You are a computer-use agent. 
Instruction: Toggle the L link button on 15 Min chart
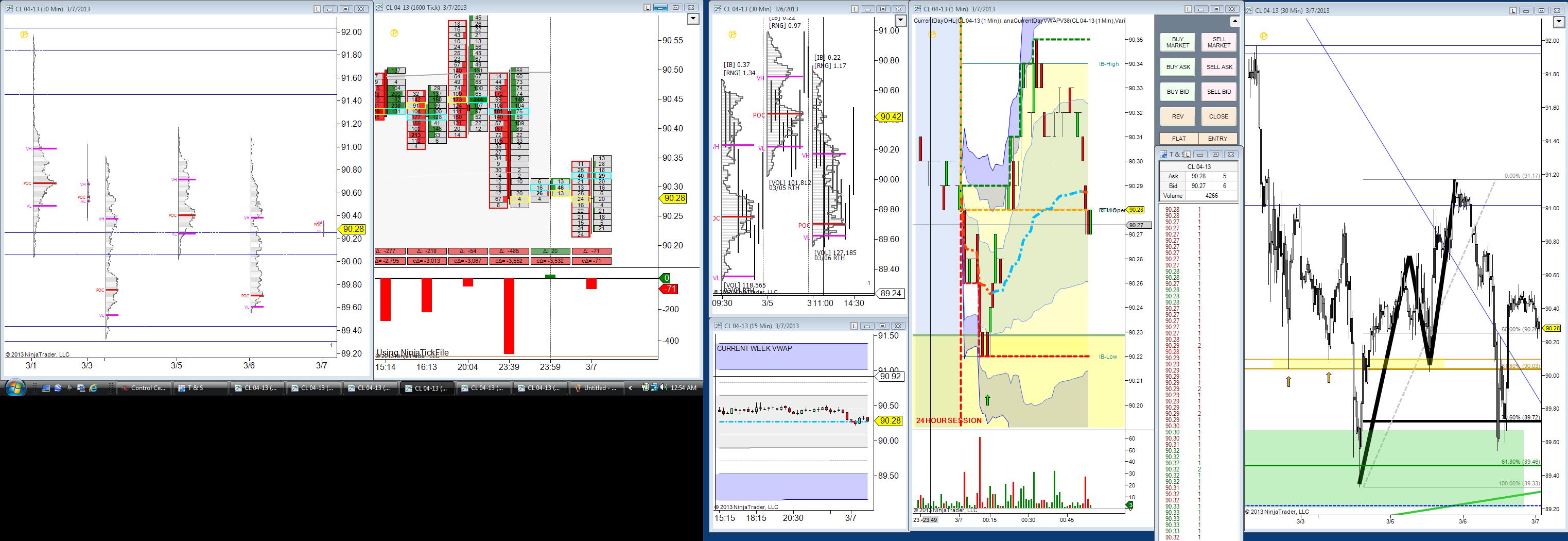point(854,326)
